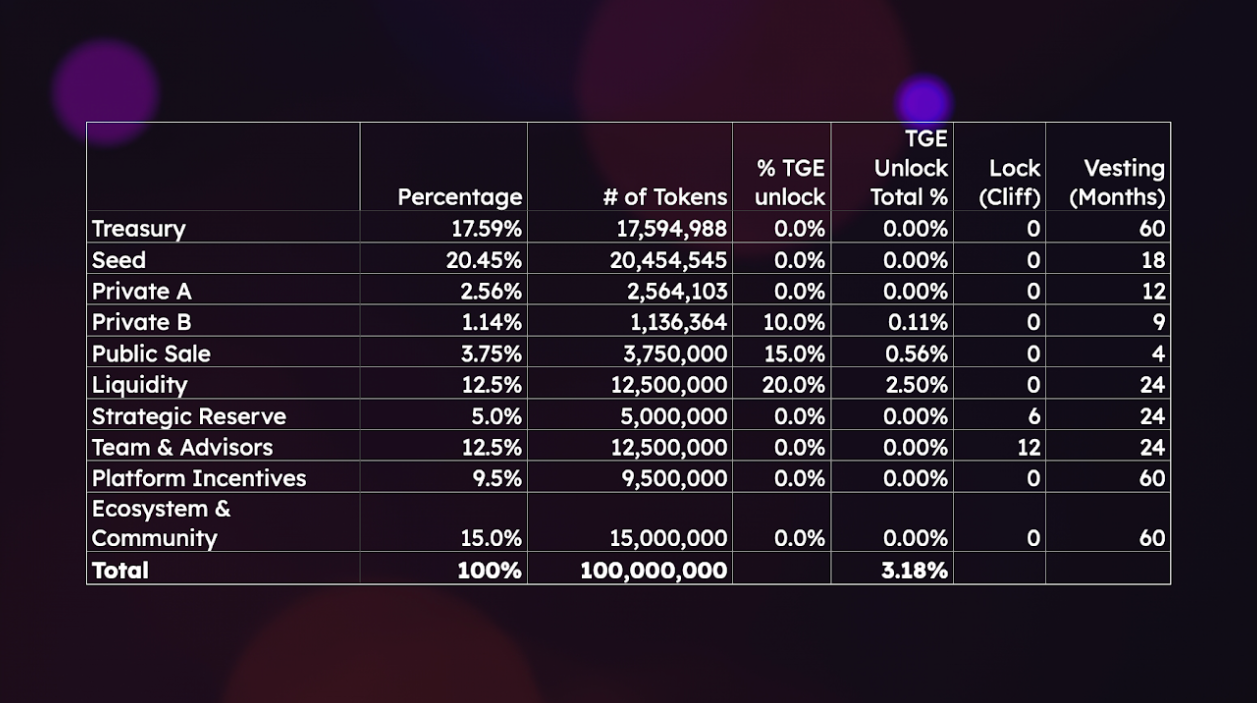The width and height of the screenshot is (1257, 703).
Task: Click the Strategic Reserve row label
Action: [x=189, y=416]
